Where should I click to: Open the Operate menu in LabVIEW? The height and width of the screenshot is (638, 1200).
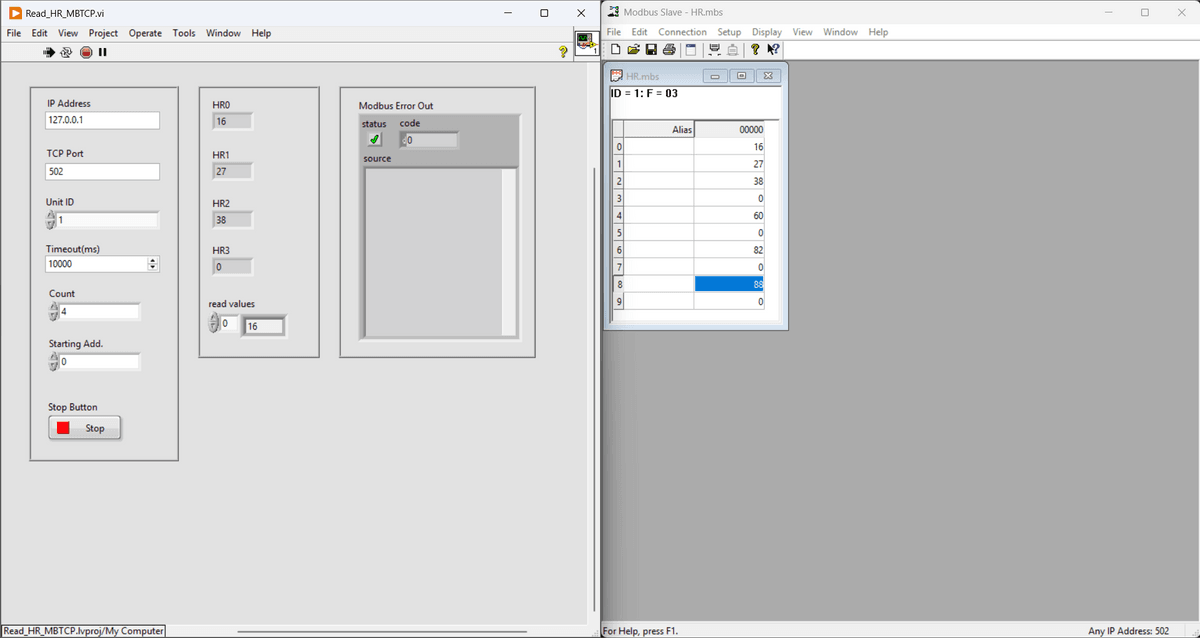[145, 33]
